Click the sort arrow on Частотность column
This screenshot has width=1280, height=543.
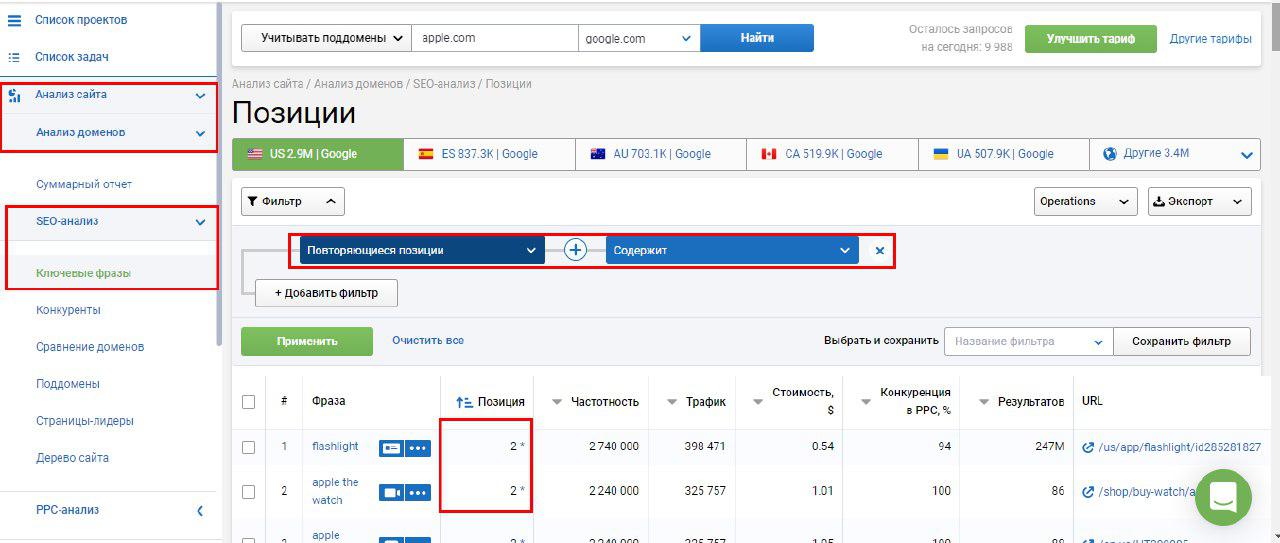pyautogui.click(x=557, y=402)
